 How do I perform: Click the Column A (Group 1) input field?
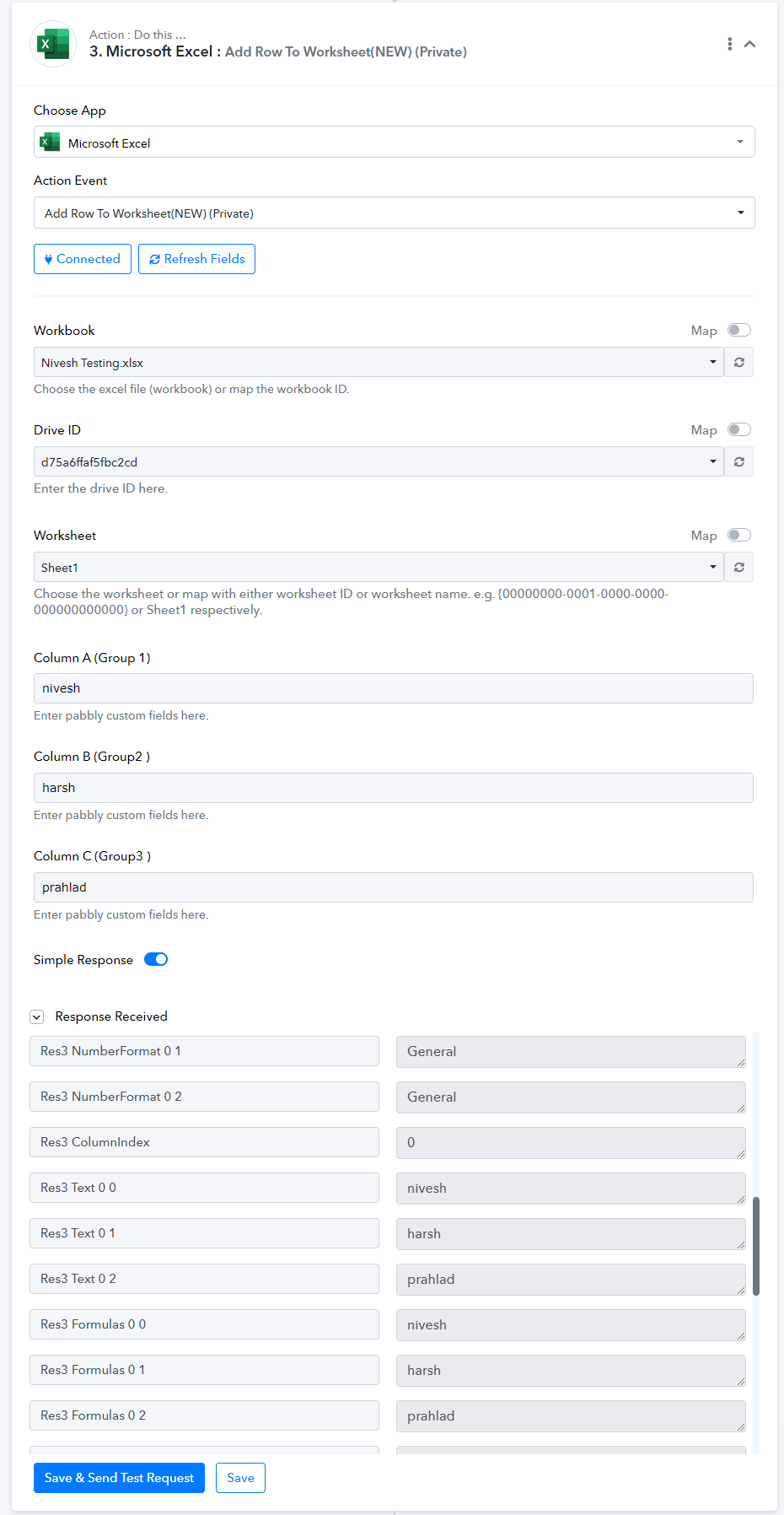coord(394,688)
